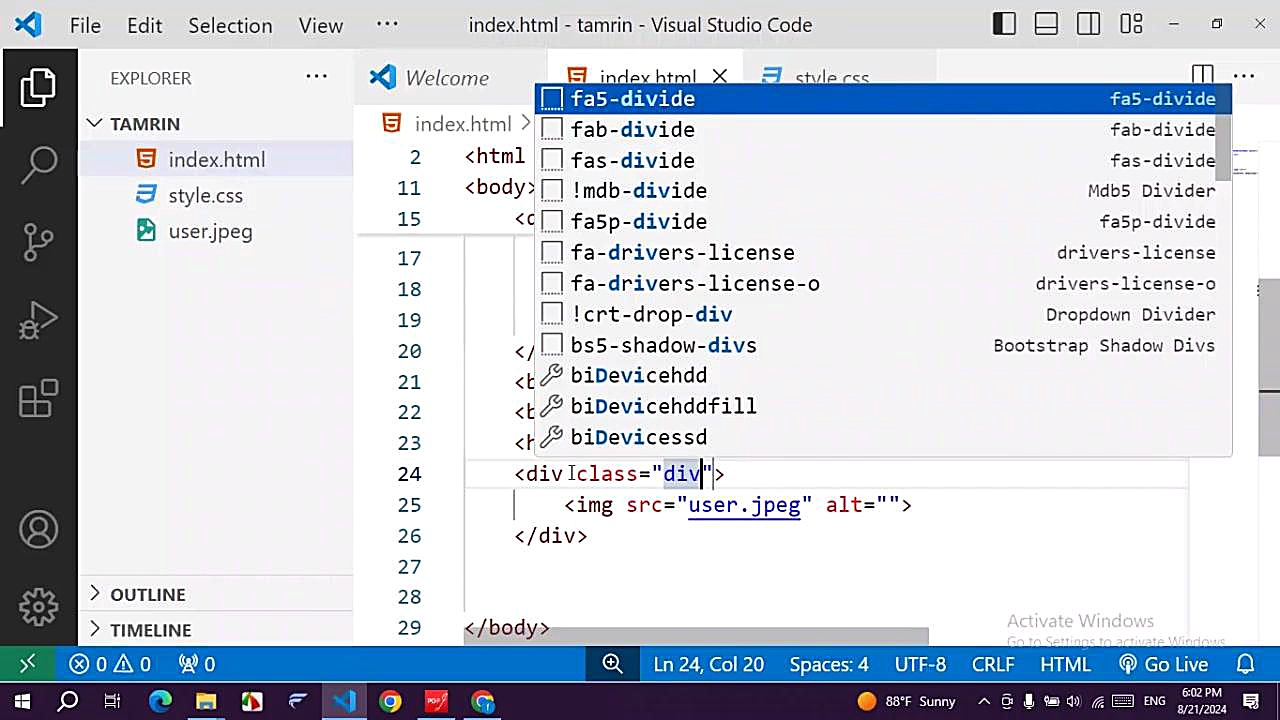
Task: Expand the OUTLINE section
Action: click(x=215, y=594)
